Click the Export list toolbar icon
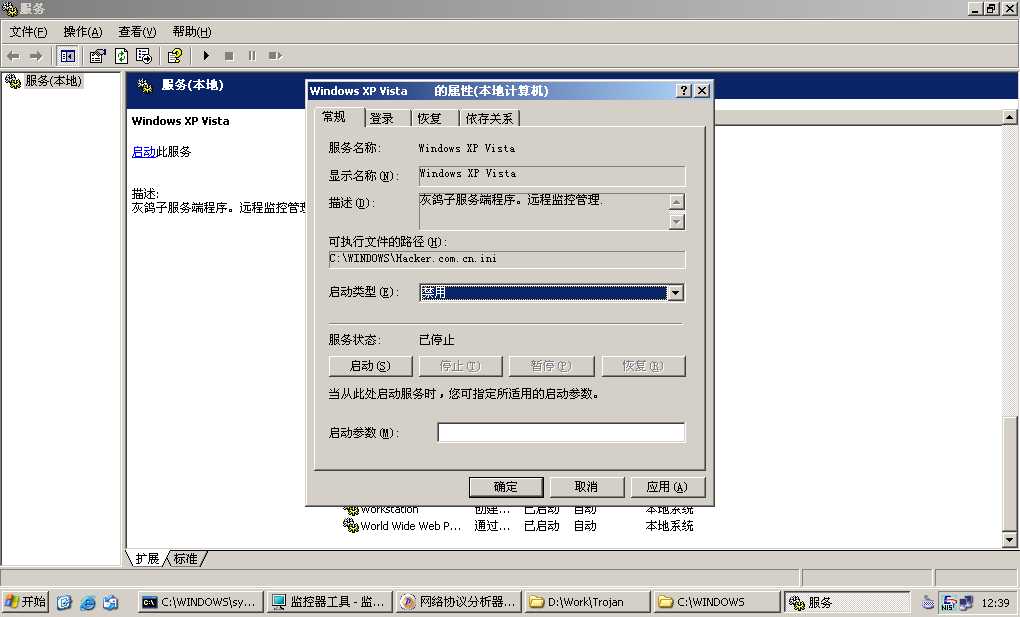Screen dimensions: 1020x617 (144, 56)
